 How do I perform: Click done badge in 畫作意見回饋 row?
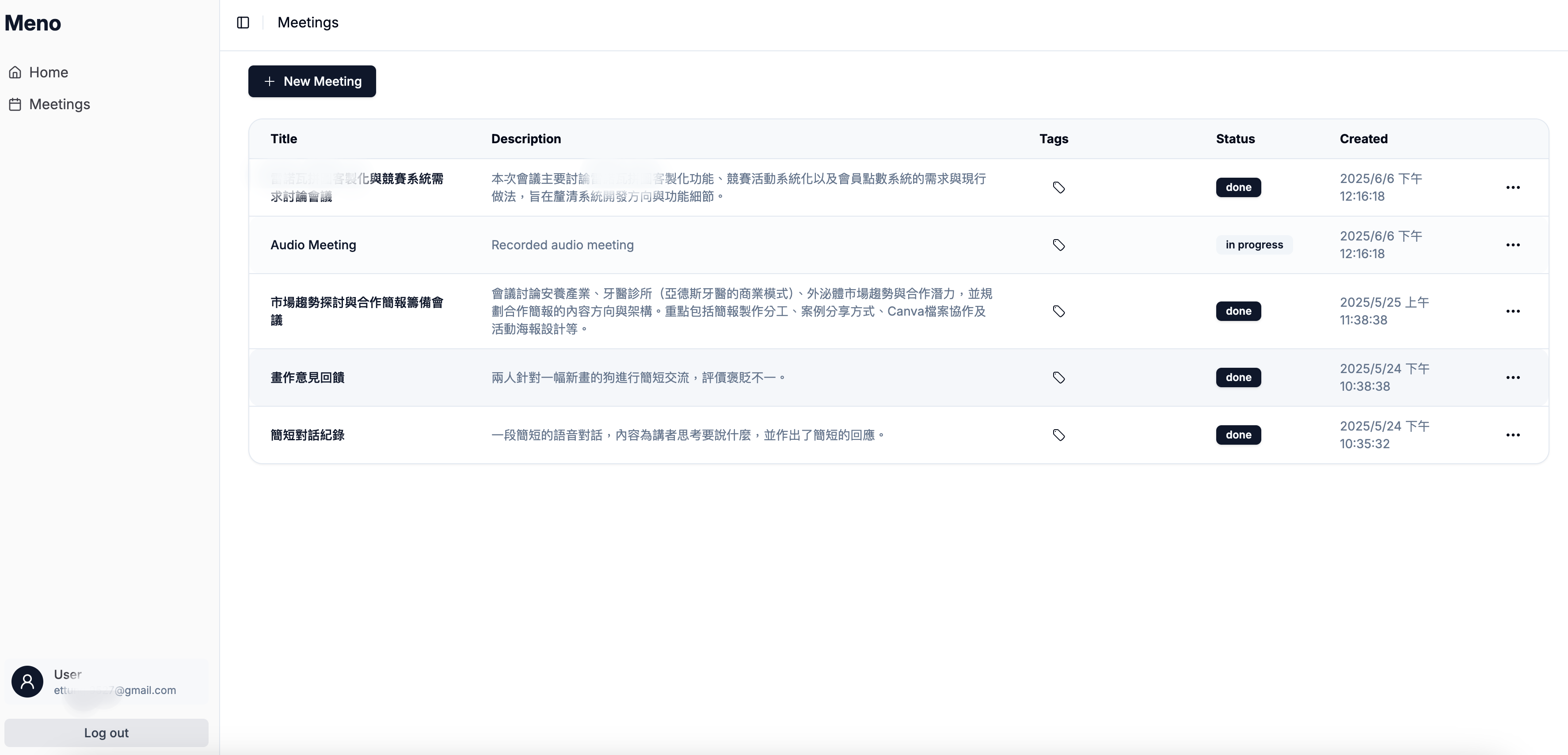point(1238,377)
